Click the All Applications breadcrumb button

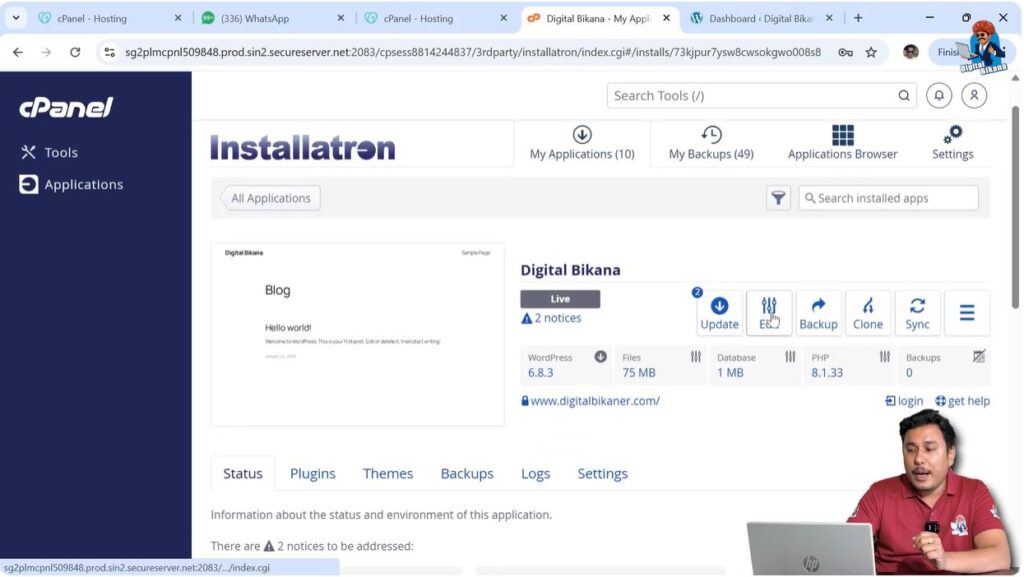(270, 198)
